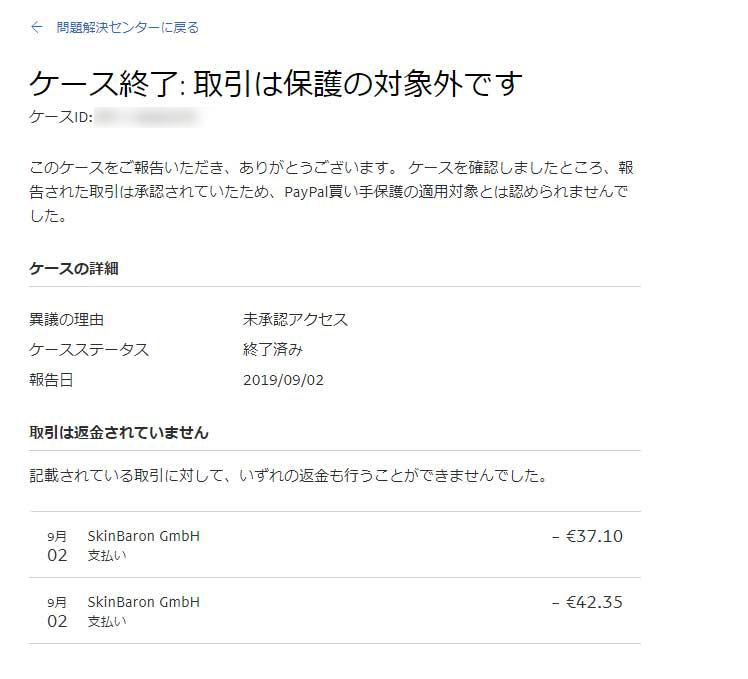Screen dimensions: 748x679
Task: Click the –€37.10 amount
Action: pyautogui.click(x=587, y=536)
